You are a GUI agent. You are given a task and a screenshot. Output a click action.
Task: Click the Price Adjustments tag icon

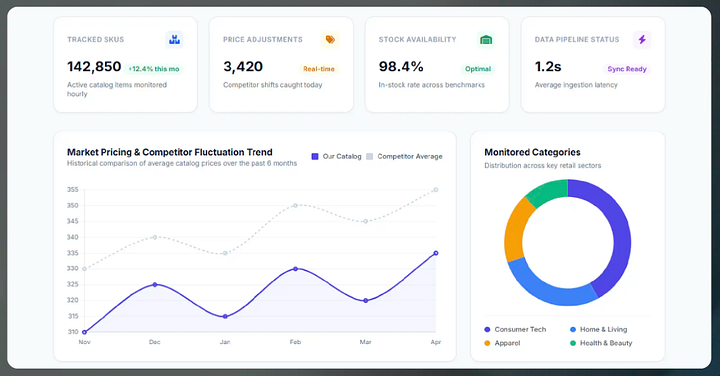pos(330,39)
